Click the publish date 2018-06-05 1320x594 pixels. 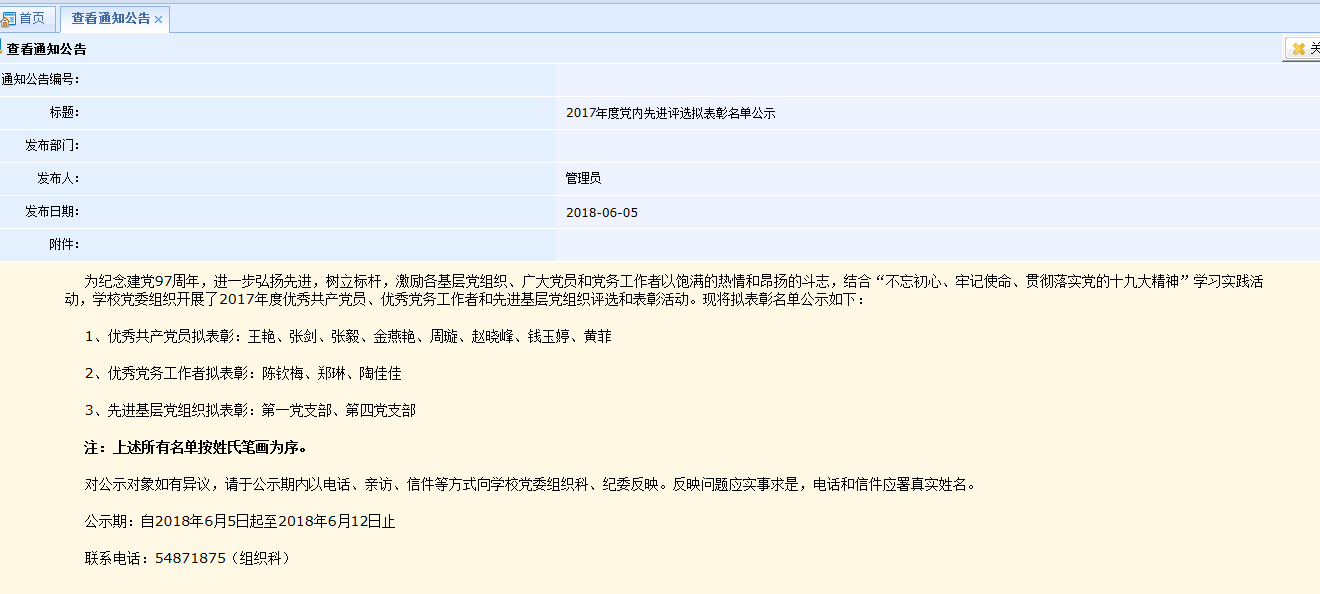coord(602,212)
